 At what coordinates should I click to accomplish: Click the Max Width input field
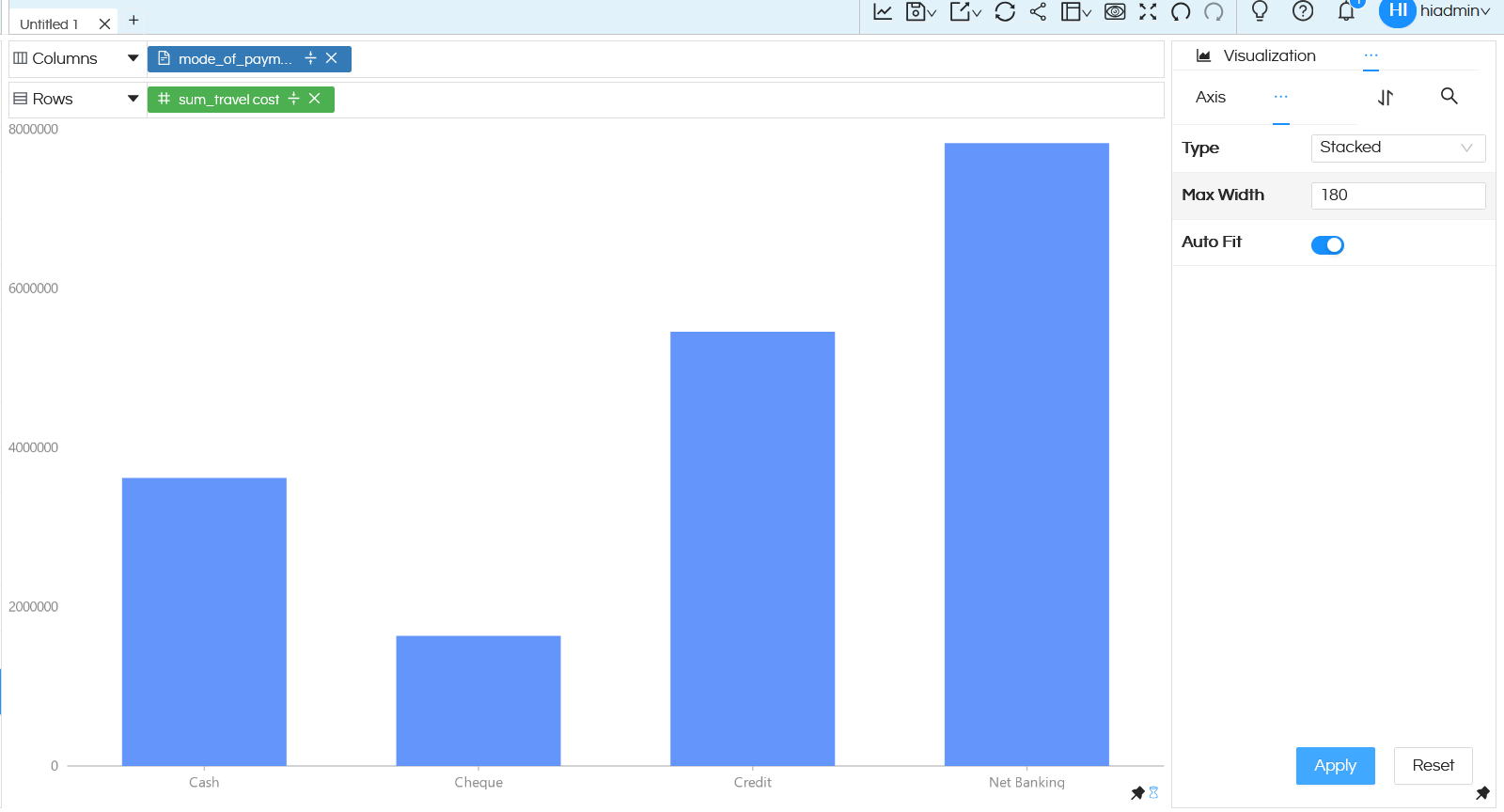tap(1398, 195)
